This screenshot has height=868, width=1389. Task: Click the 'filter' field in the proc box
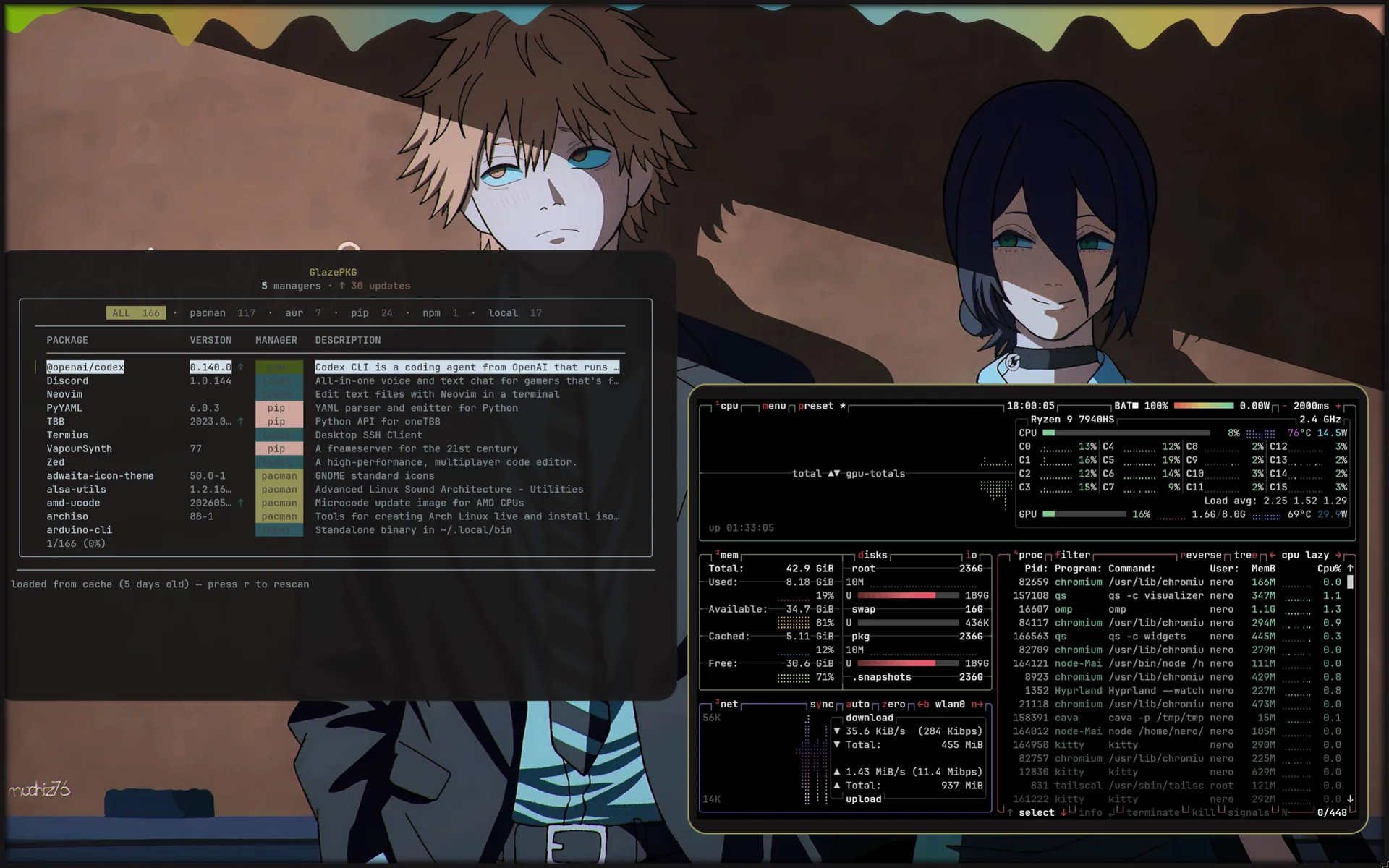1072,555
